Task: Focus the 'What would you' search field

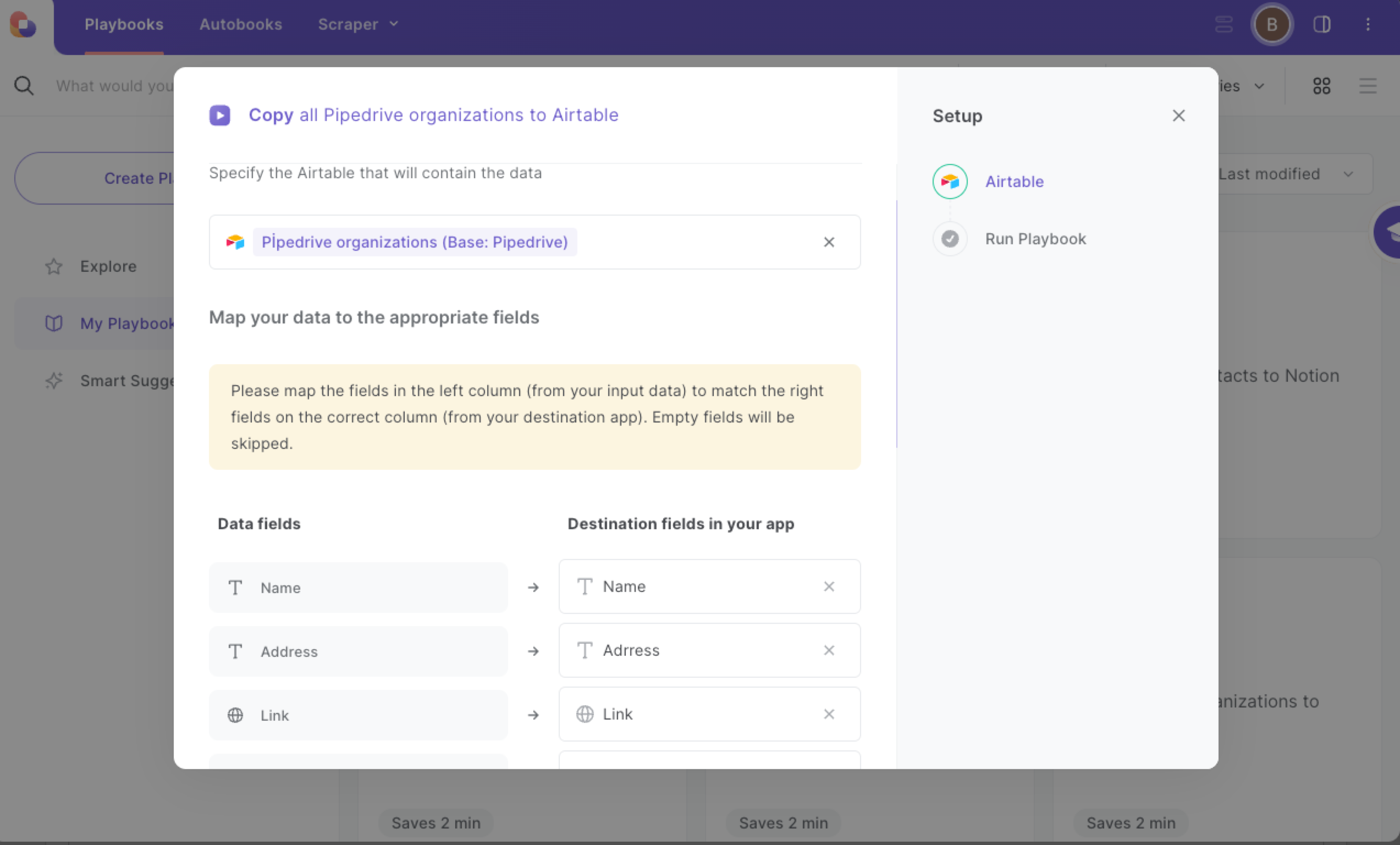Action: [x=114, y=86]
